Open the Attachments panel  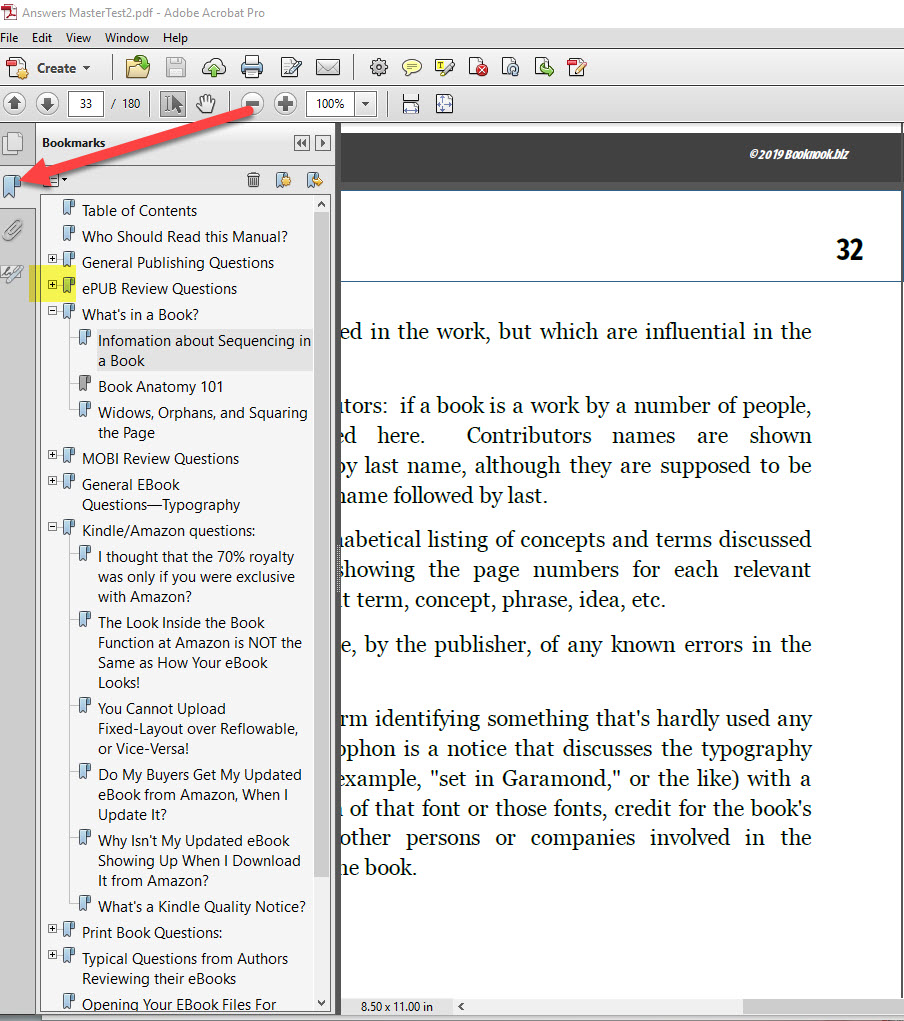(15, 229)
